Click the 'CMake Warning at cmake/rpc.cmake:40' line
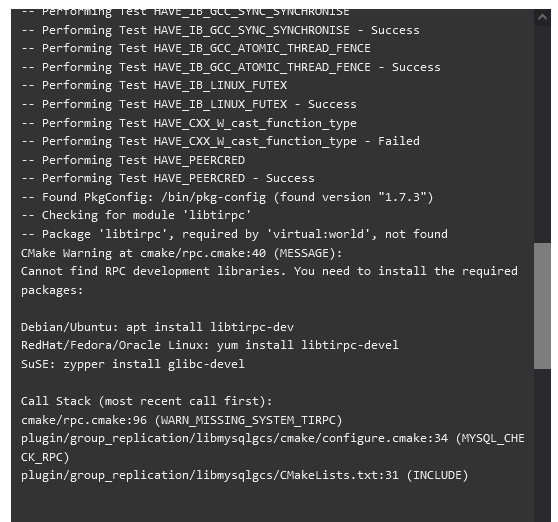The width and height of the screenshot is (558, 522). click(x=181, y=253)
